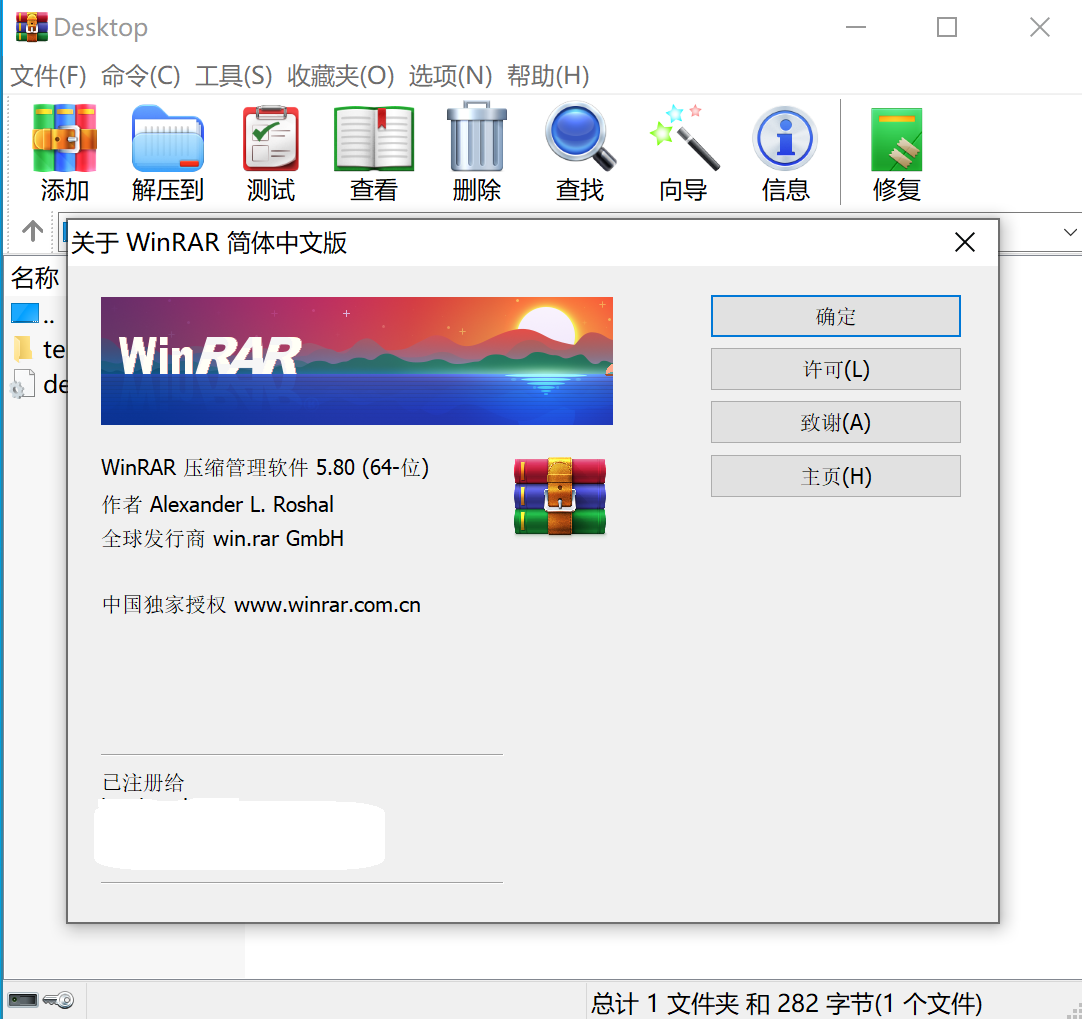
Task: Expand the address bar dropdown arrow
Action: [x=1070, y=232]
